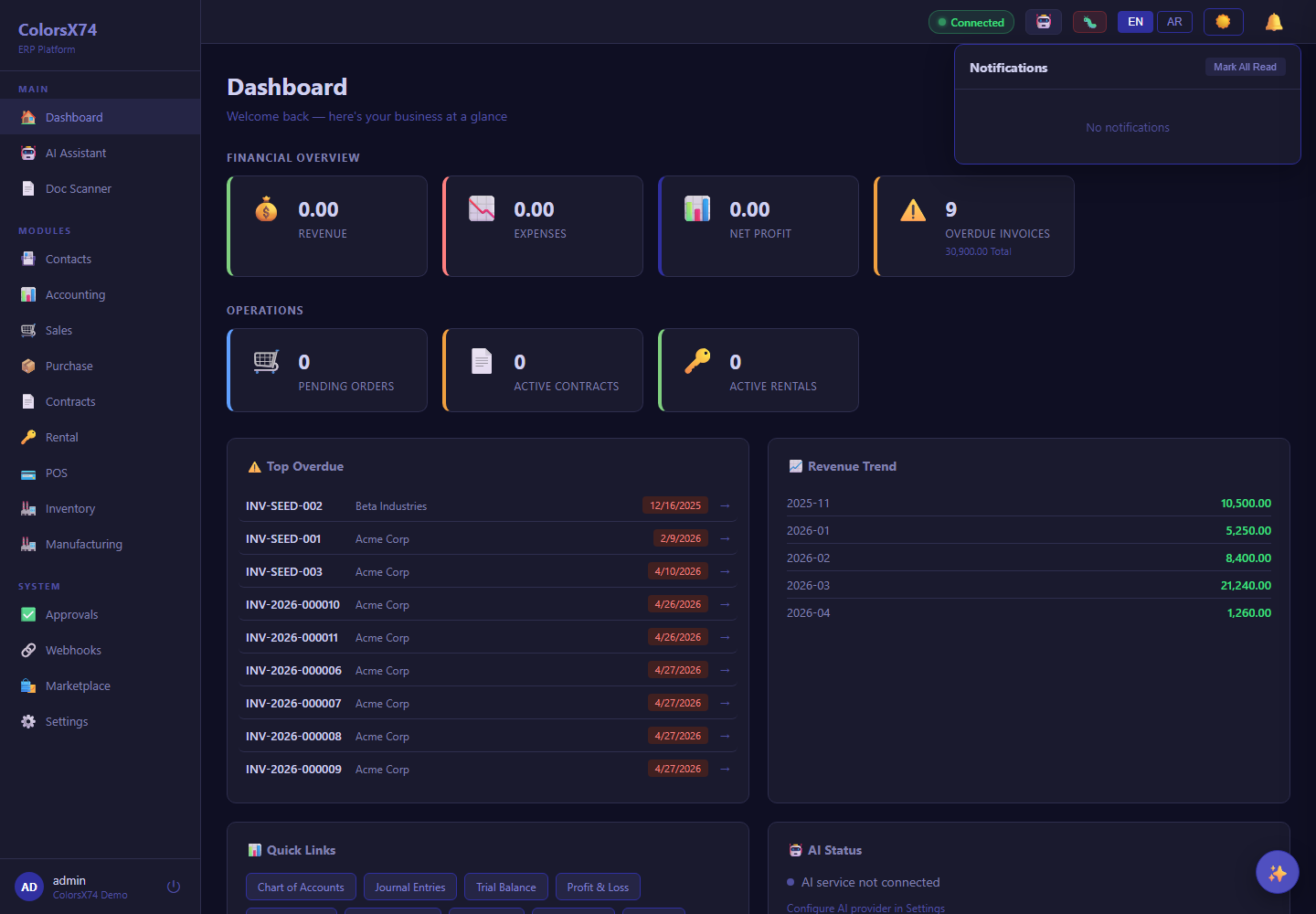Click Configure AI provider in Settings link
The height and width of the screenshot is (914, 1316).
[x=865, y=908]
